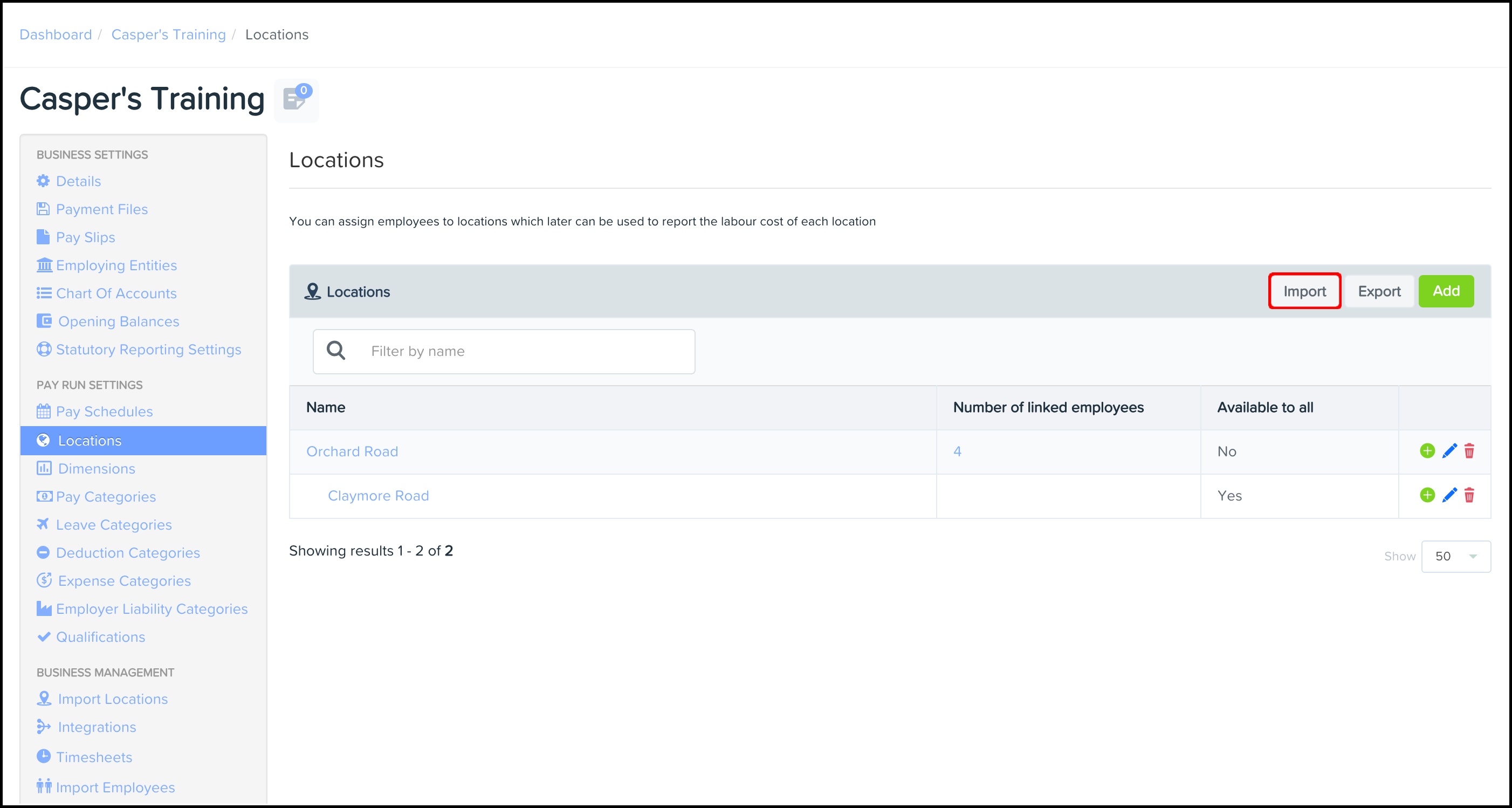
Task: Click green add icon for Claymore Road
Action: 1427,495
